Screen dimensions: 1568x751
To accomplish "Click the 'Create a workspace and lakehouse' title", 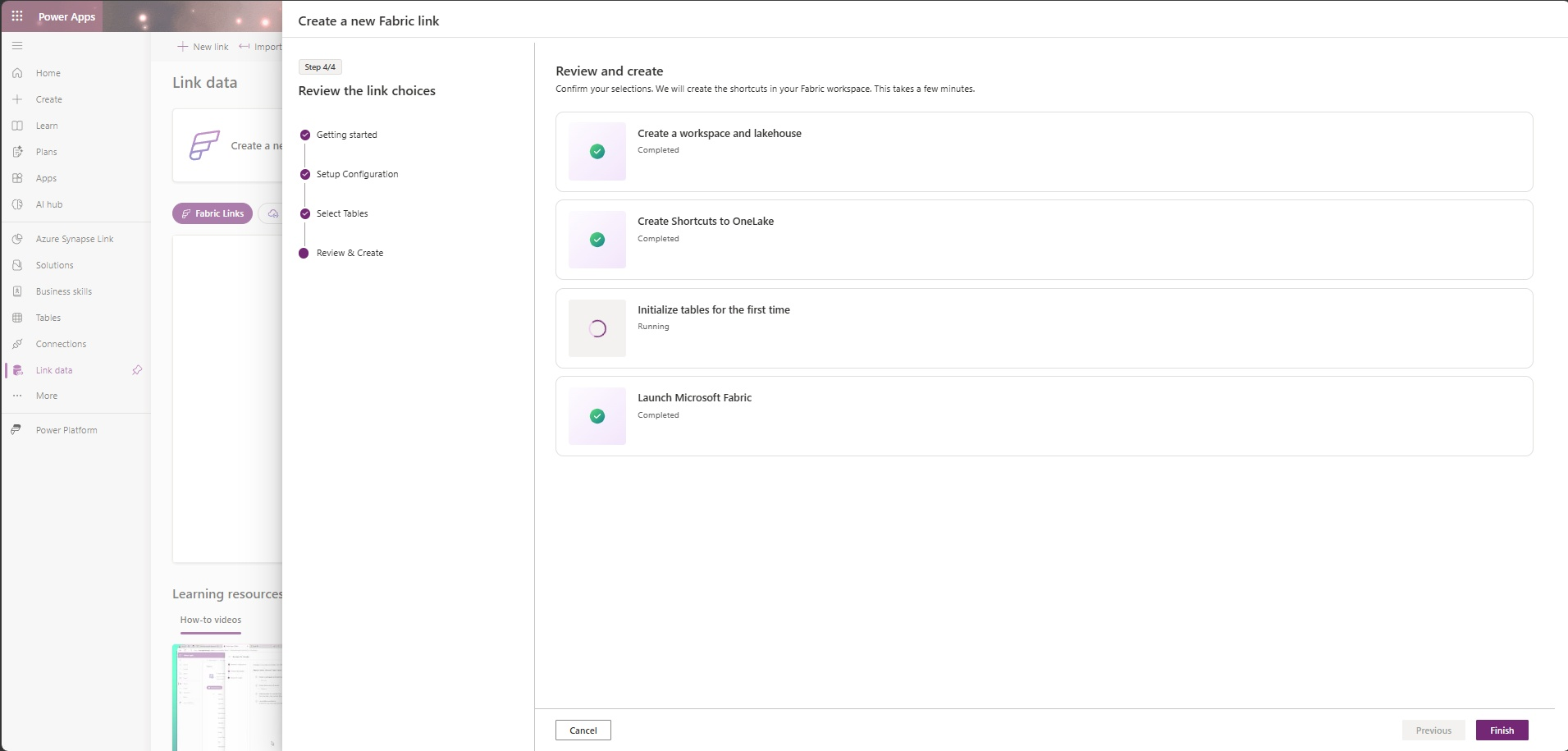I will coord(720,134).
